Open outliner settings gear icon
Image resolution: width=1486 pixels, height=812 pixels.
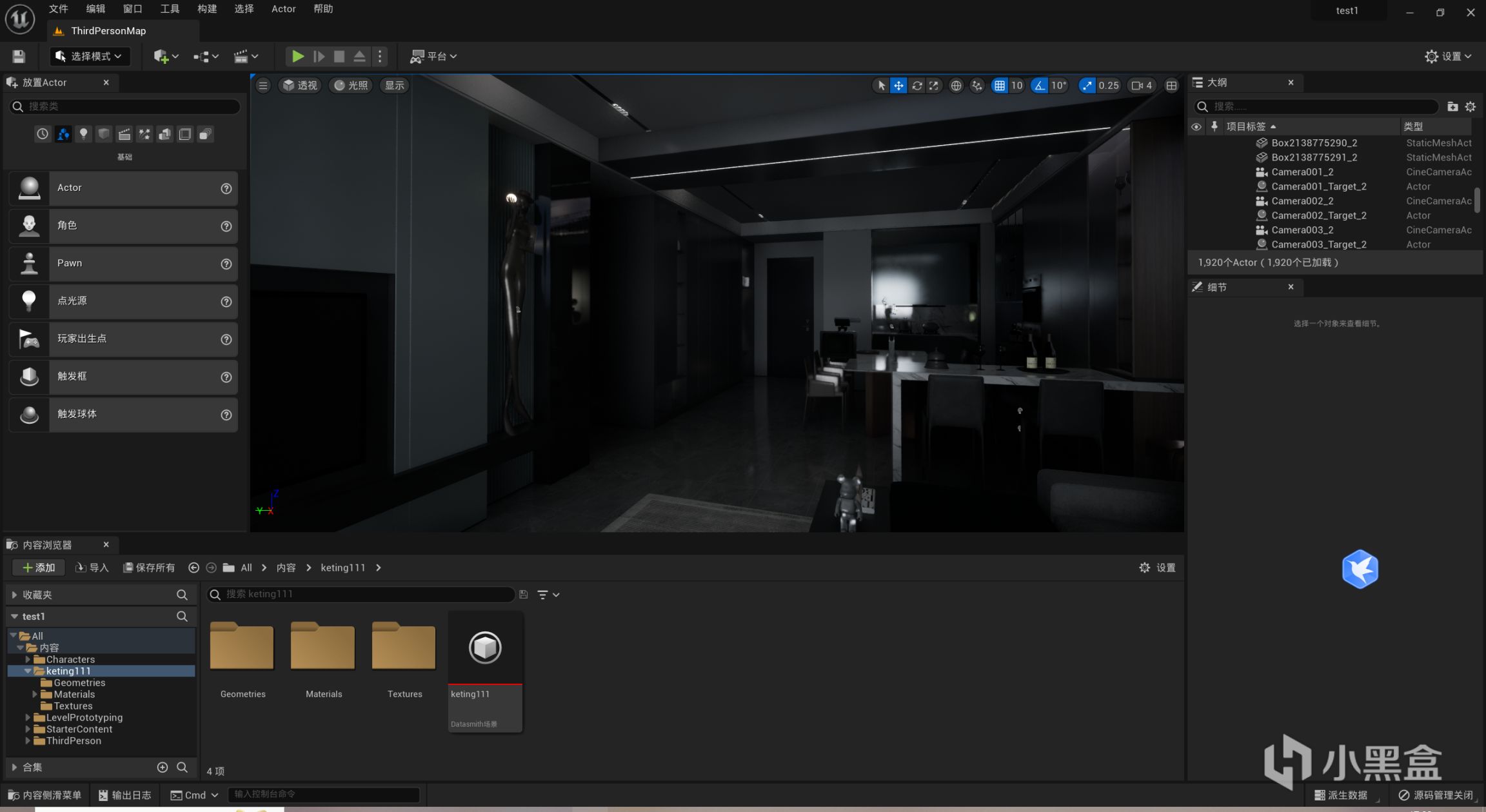click(1470, 107)
